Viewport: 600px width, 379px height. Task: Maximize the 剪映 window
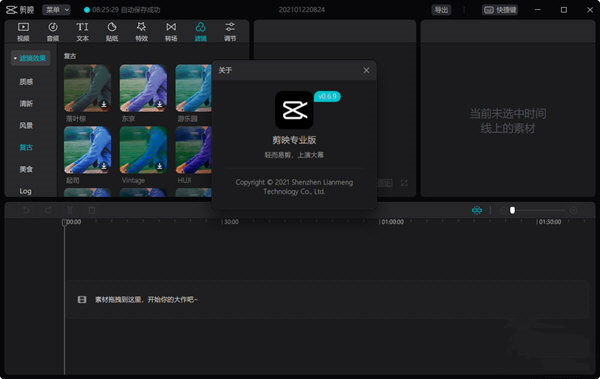point(564,10)
